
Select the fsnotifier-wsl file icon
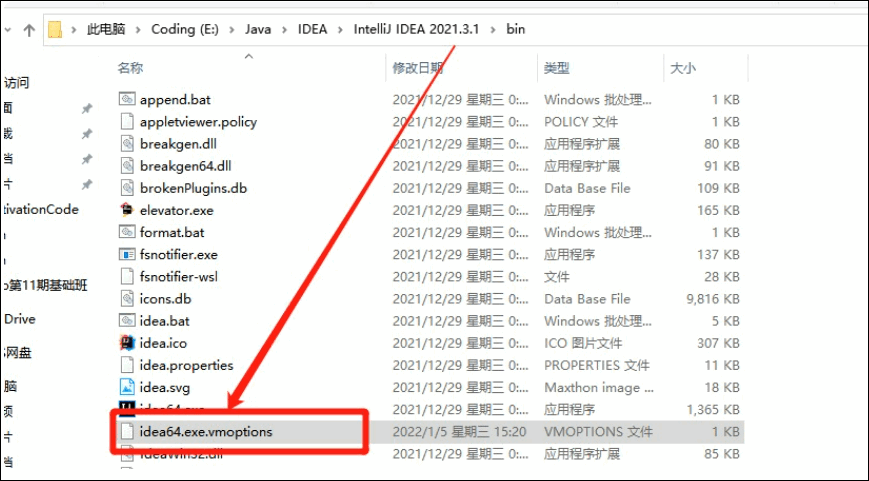click(127, 277)
